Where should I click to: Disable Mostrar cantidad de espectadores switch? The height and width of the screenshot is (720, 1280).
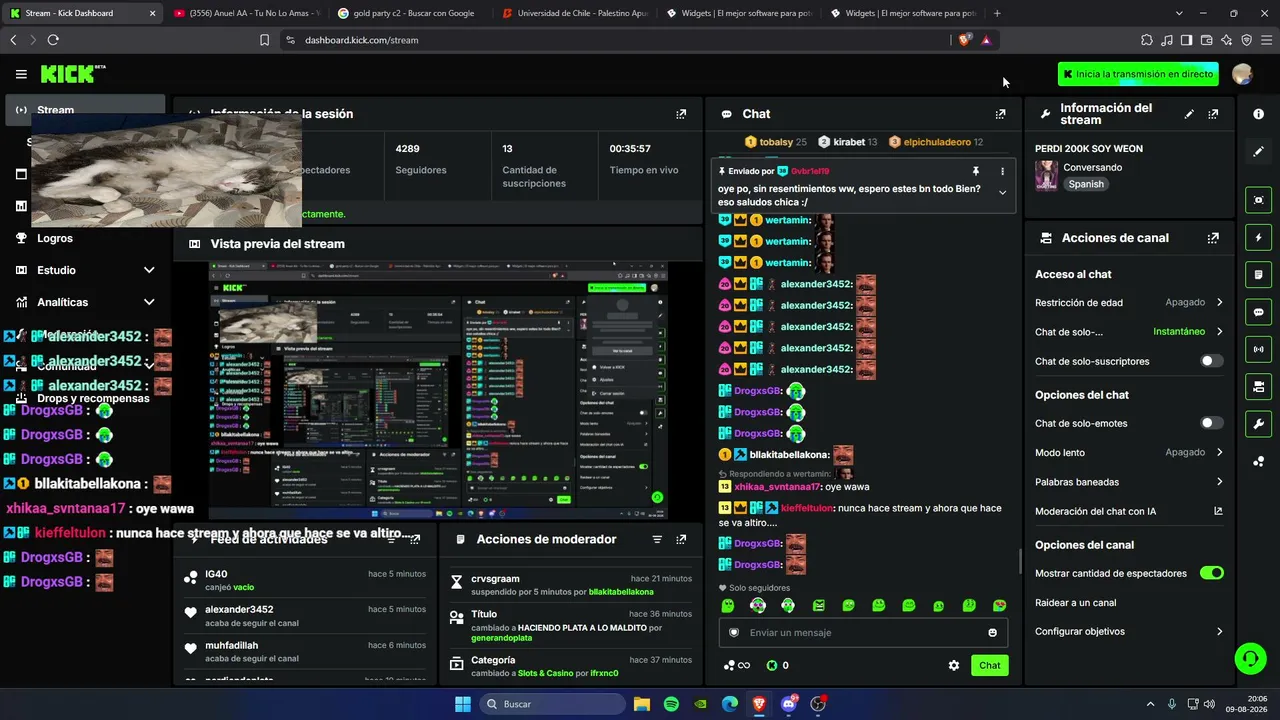click(x=1212, y=573)
